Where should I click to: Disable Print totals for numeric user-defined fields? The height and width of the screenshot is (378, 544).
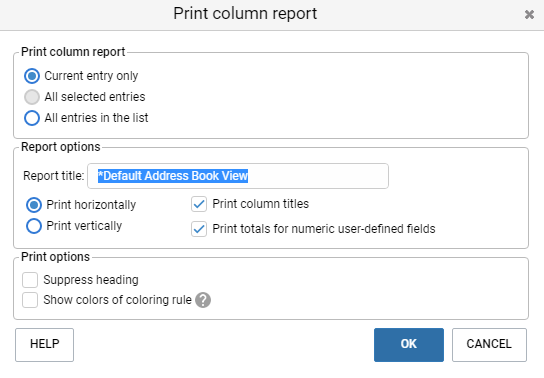199,229
